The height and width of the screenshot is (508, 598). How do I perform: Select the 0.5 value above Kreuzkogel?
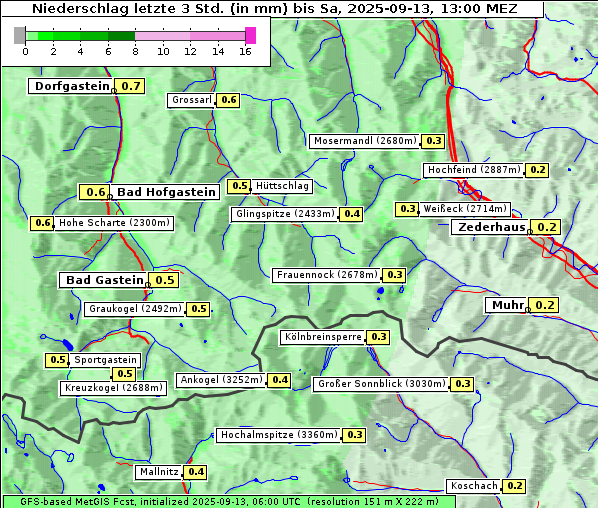(x=124, y=374)
